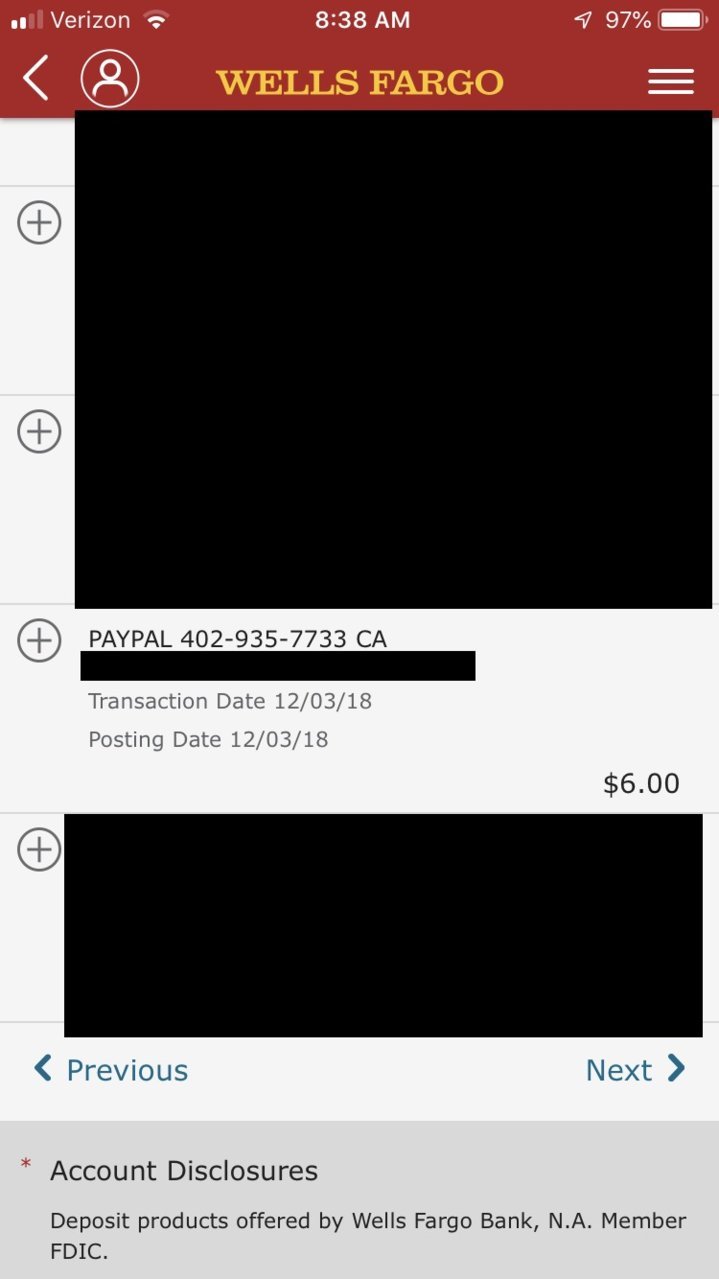Tap the battery icon in status bar
The height and width of the screenshot is (1279, 719).
[683, 20]
